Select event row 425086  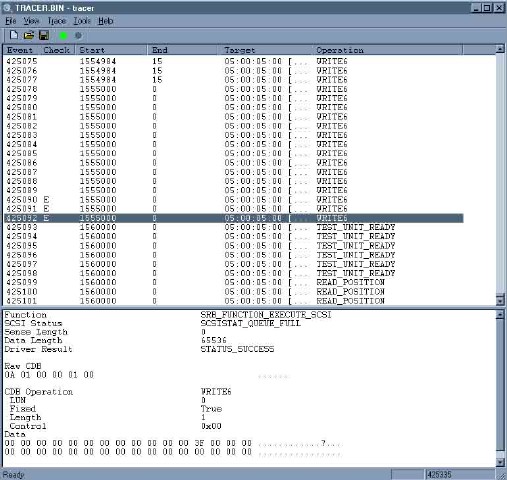click(x=233, y=163)
